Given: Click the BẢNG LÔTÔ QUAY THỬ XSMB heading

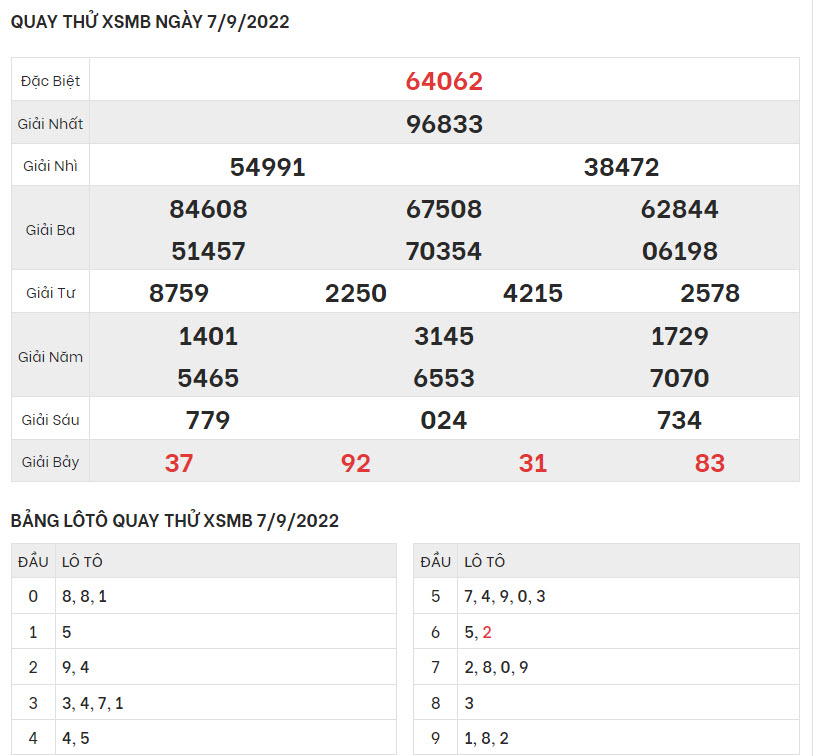Looking at the screenshot, I should [175, 521].
